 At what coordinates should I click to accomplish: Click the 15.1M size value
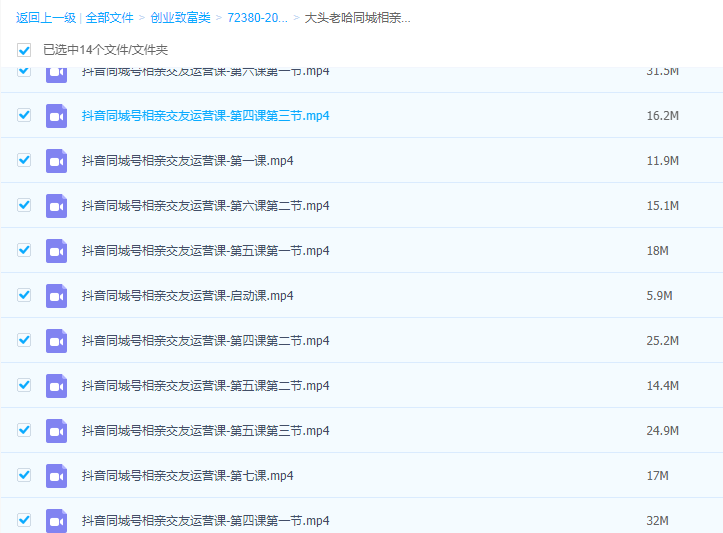click(x=663, y=206)
